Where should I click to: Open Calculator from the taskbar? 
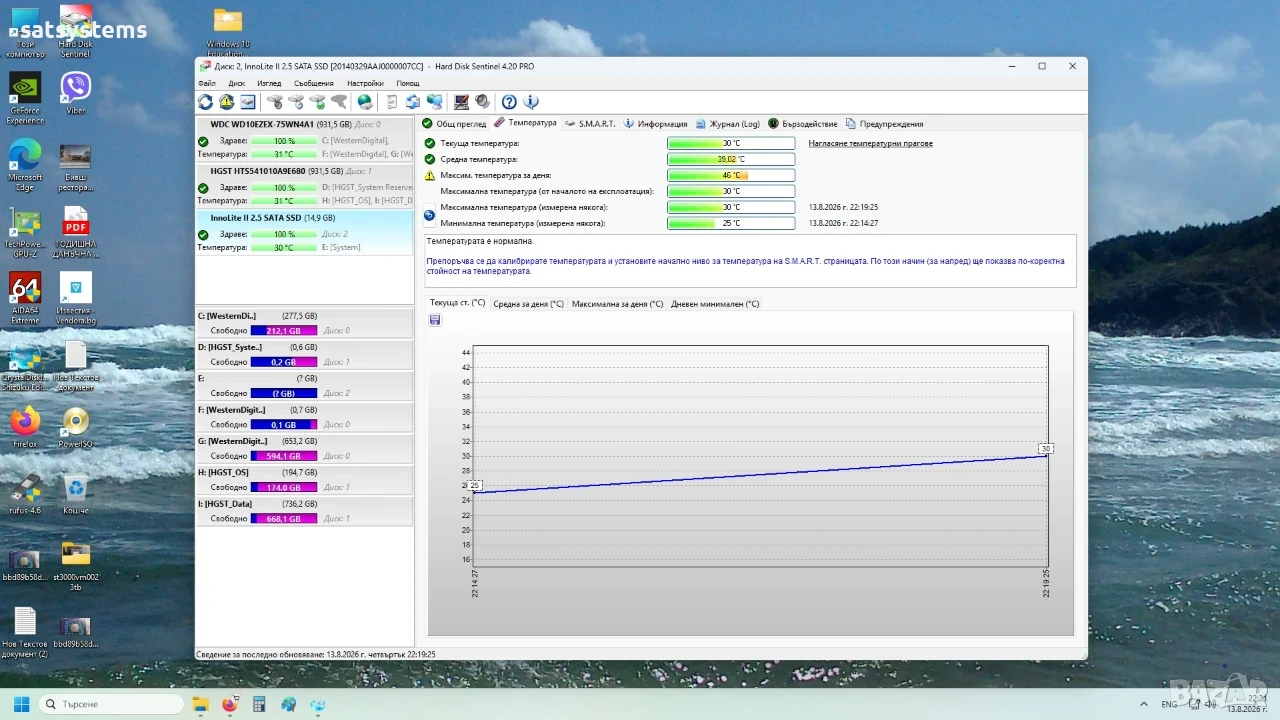[259, 704]
